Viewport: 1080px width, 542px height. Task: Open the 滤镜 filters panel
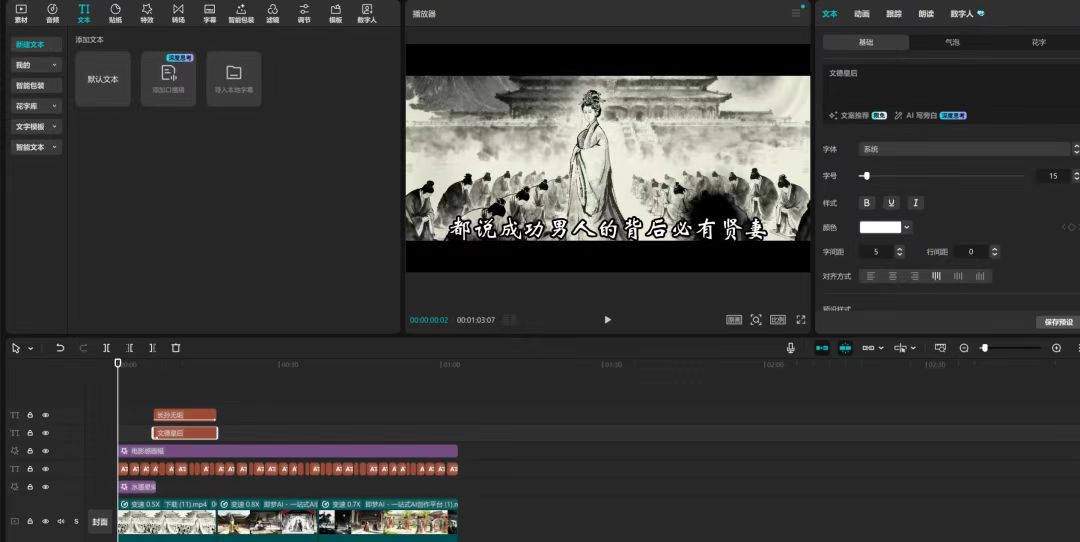[x=273, y=13]
